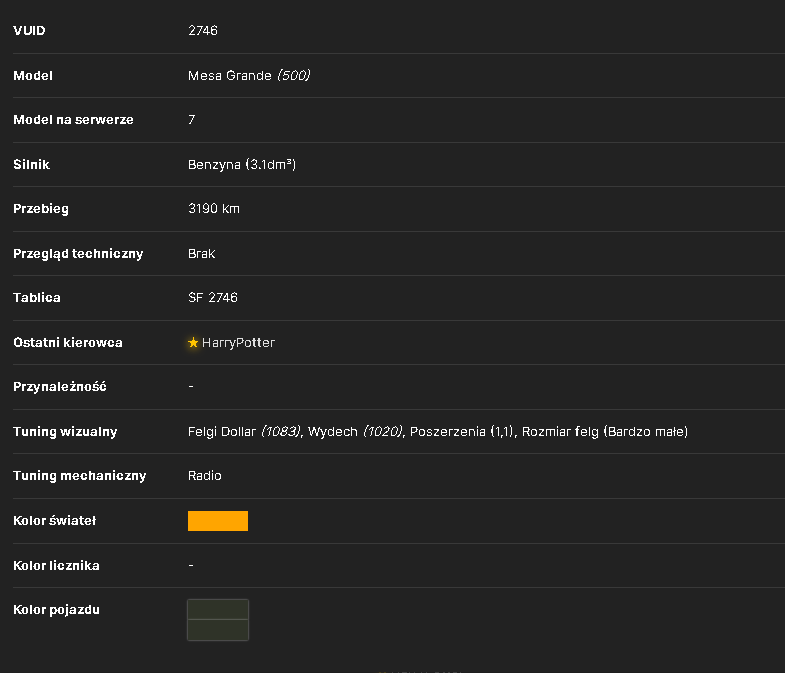Select the upper Kolor pojazdu swatch

pos(218,609)
